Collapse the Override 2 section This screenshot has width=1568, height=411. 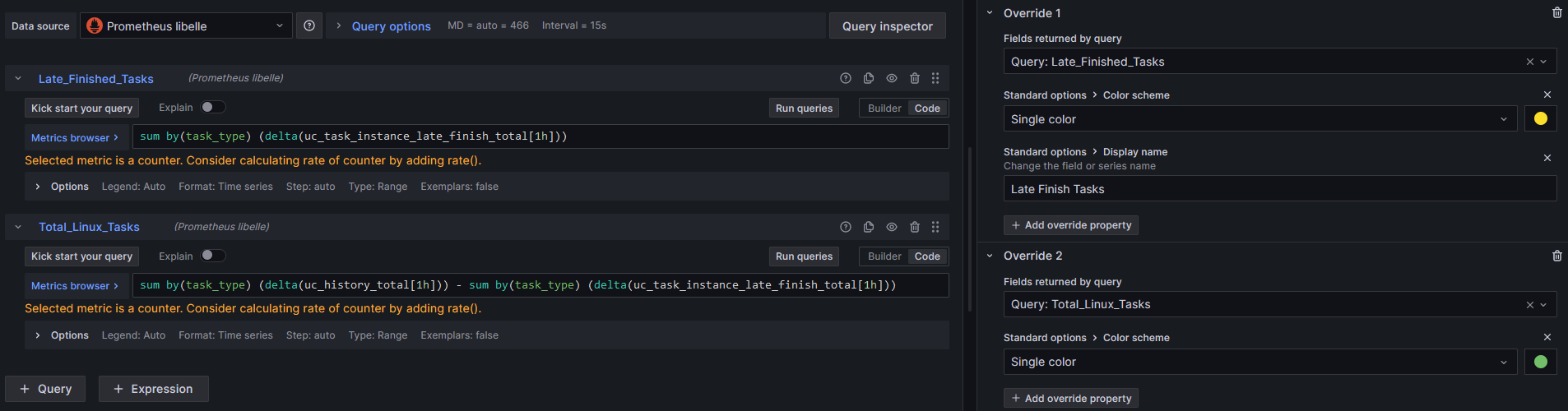[990, 256]
